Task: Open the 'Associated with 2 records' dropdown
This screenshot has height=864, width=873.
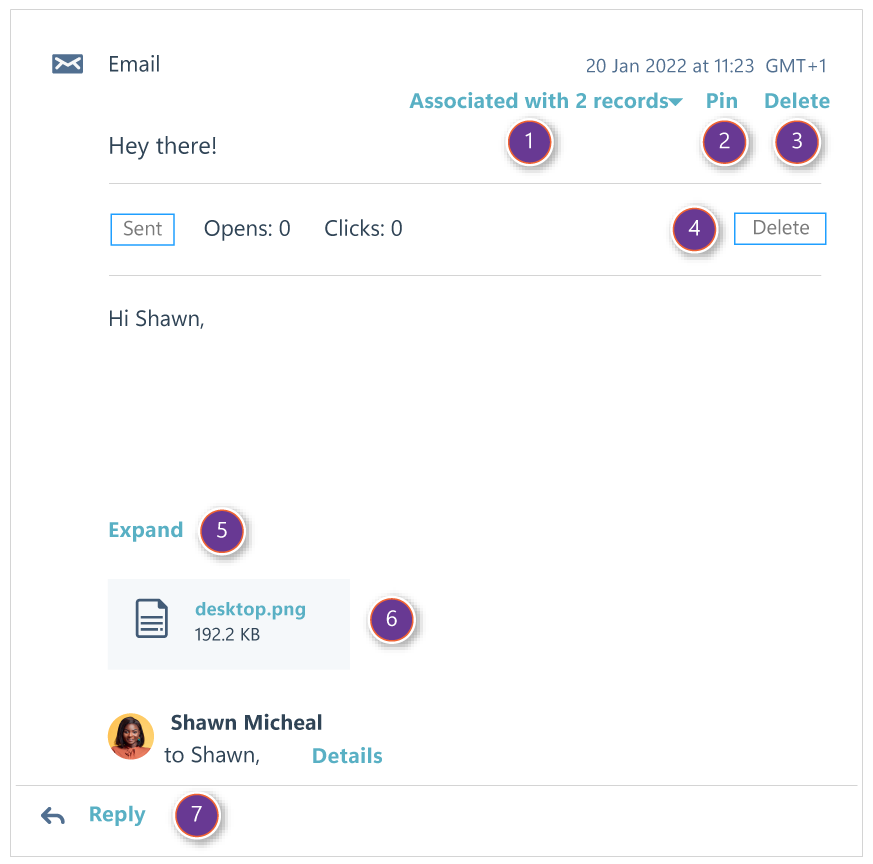Action: point(545,101)
